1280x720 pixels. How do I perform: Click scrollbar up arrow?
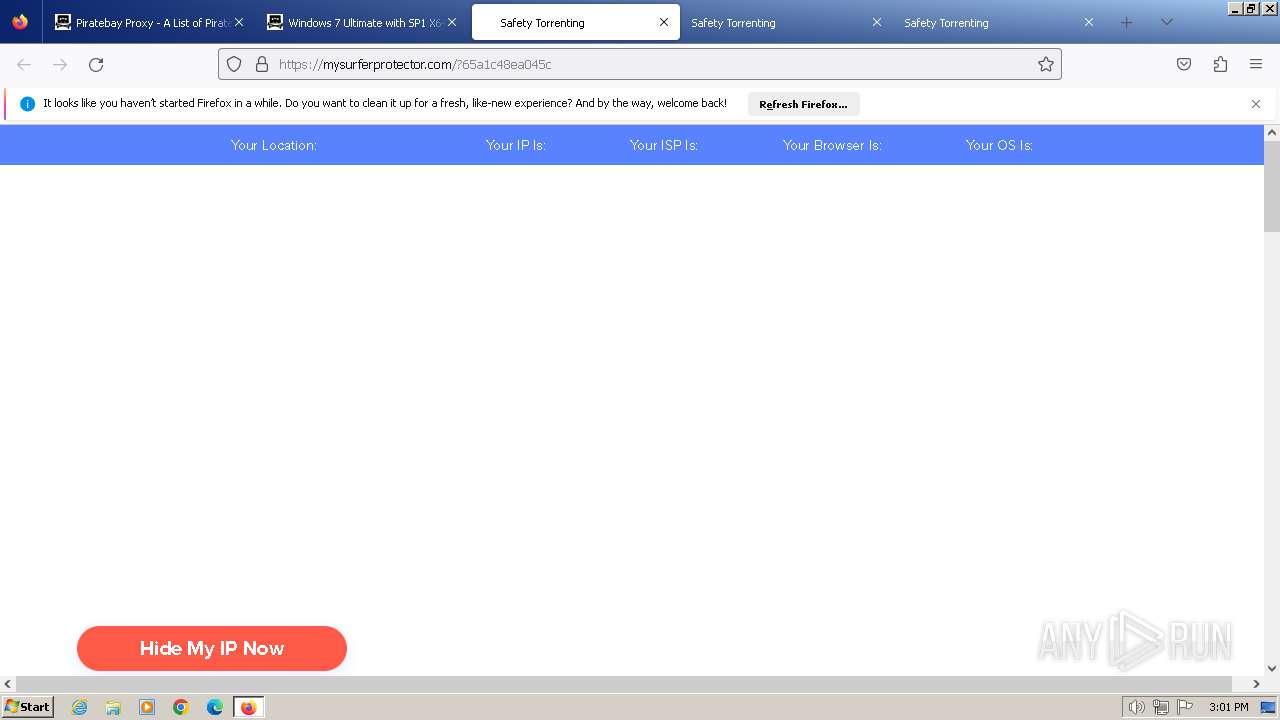[x=1272, y=132]
